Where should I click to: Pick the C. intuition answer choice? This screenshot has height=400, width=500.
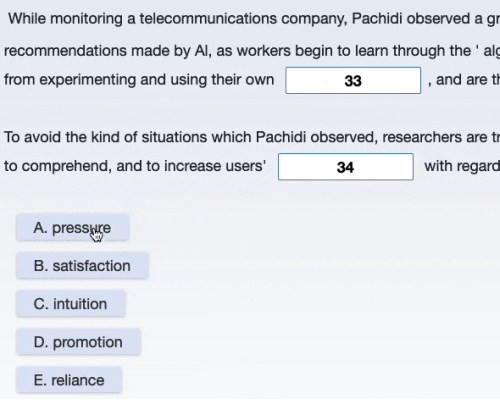[71, 304]
